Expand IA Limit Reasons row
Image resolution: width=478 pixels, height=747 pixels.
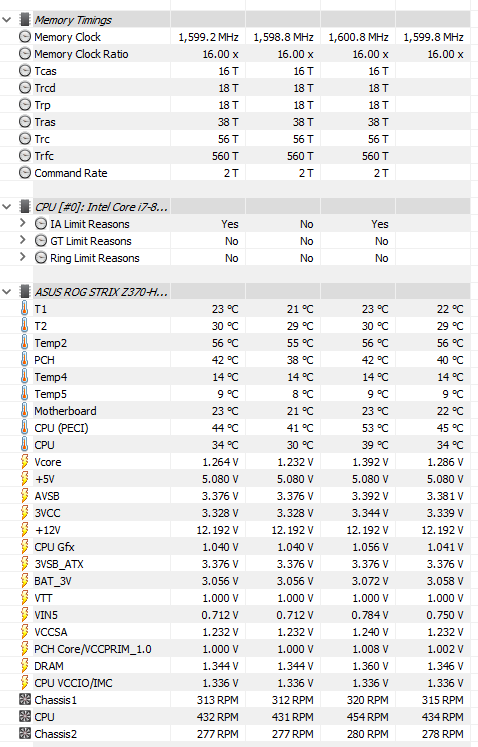(x=22, y=223)
